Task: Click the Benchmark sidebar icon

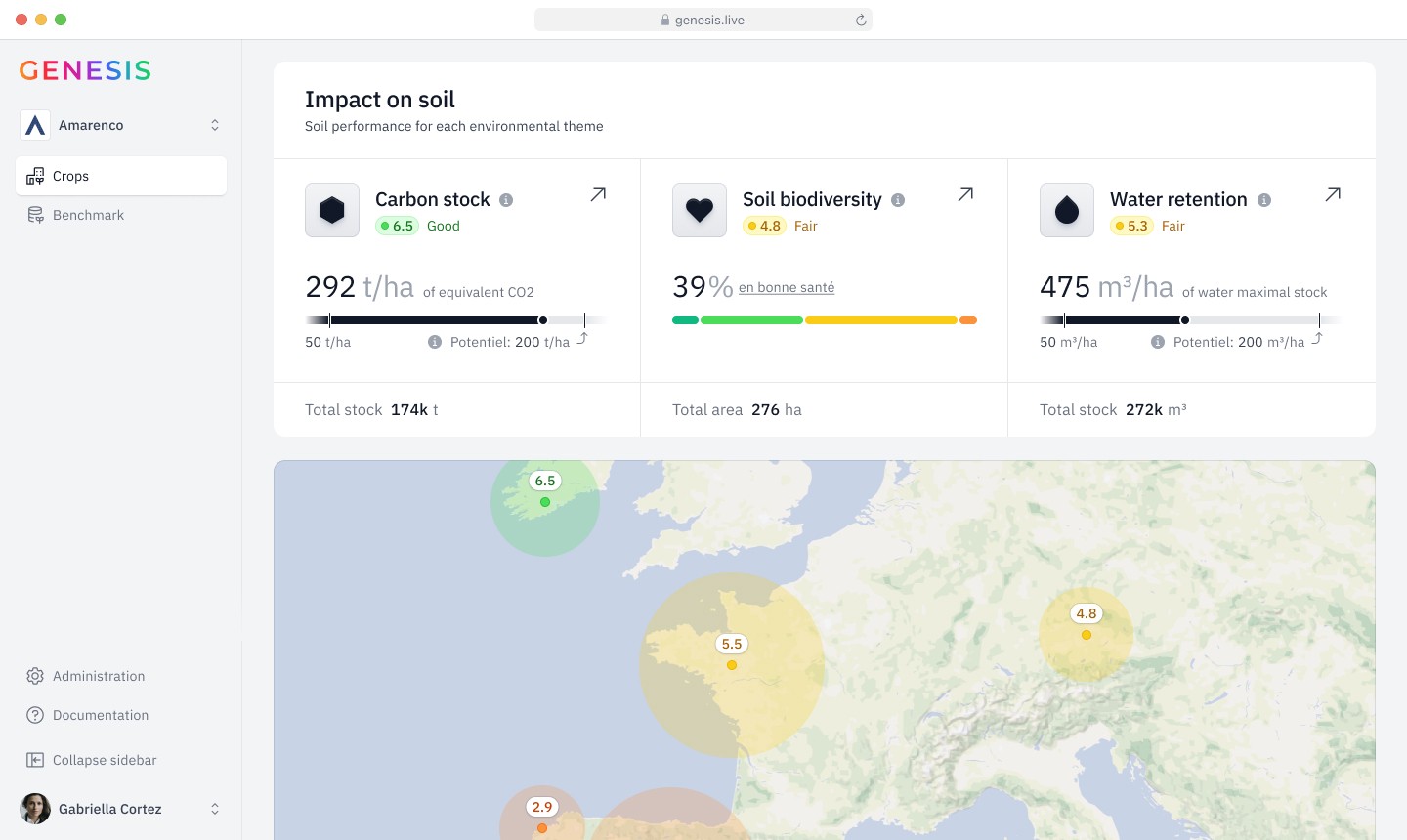Action: (35, 215)
